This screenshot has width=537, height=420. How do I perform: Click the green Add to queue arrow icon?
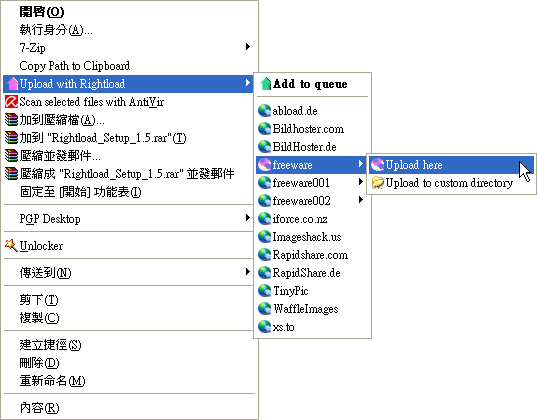265,84
